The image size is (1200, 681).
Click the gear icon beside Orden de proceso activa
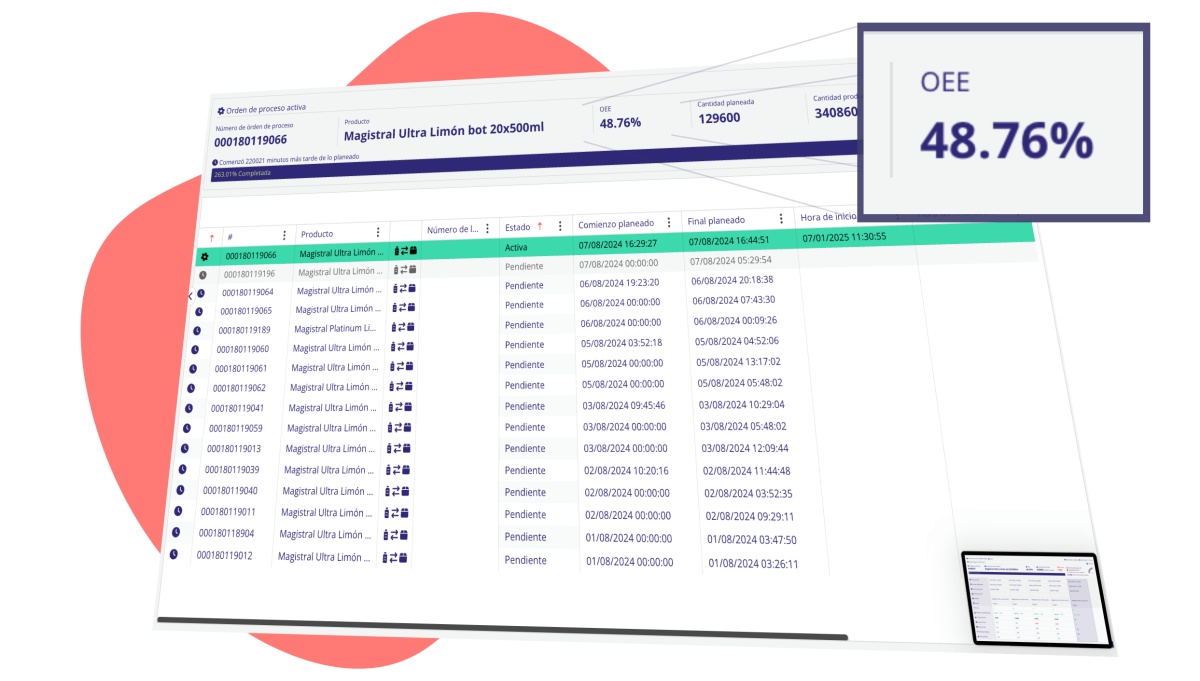(221, 110)
